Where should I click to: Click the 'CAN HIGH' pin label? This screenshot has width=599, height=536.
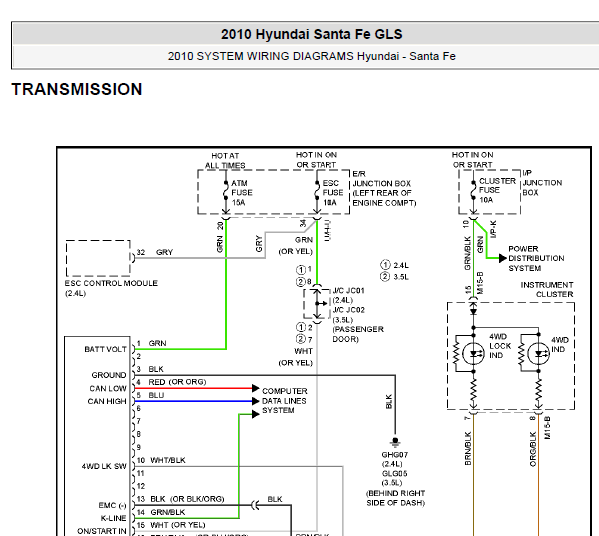(x=107, y=401)
